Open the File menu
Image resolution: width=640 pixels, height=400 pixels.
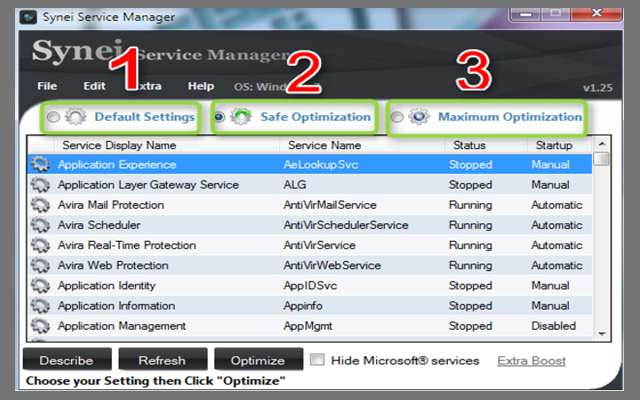(47, 86)
